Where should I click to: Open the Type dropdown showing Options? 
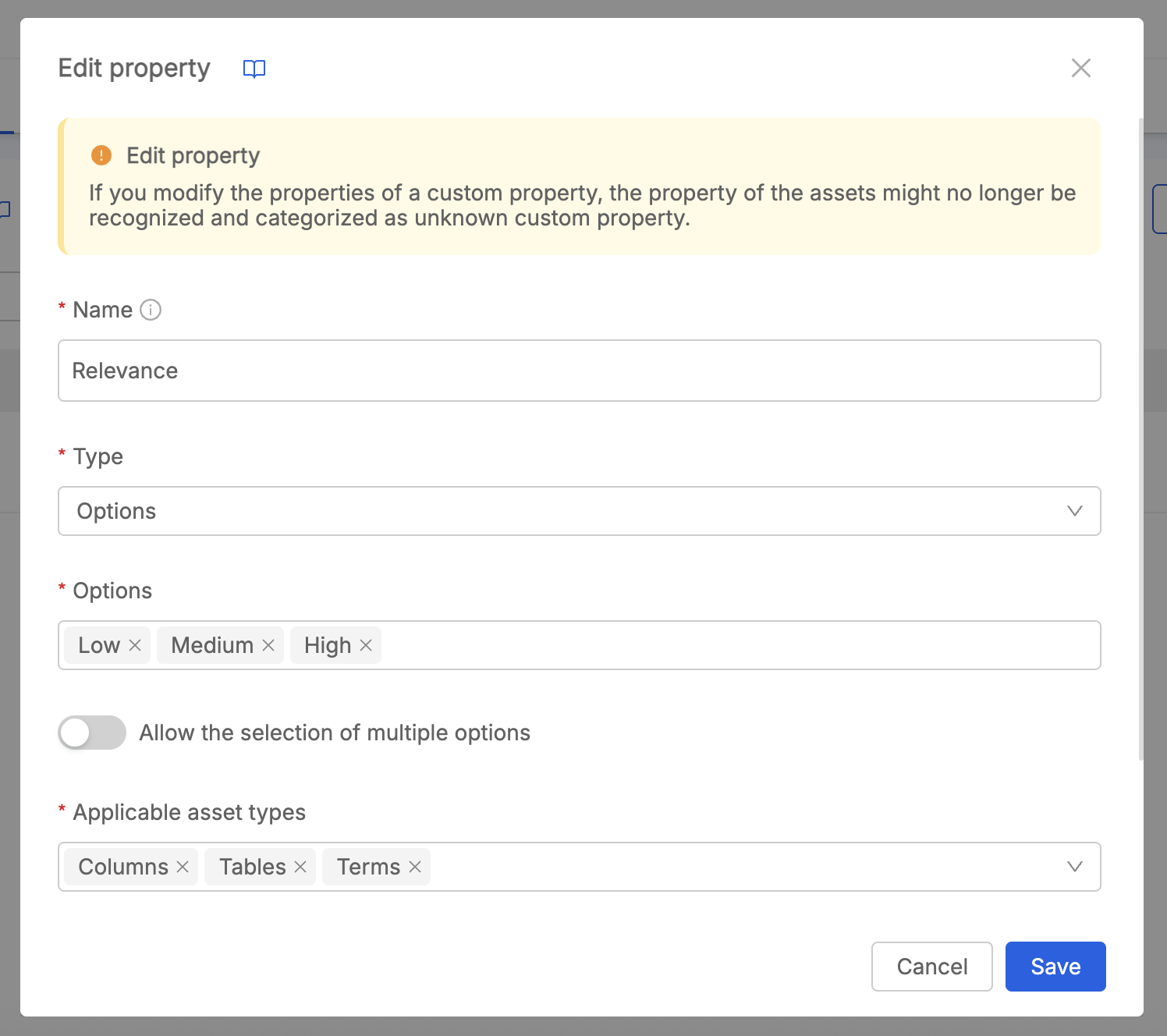click(x=579, y=511)
